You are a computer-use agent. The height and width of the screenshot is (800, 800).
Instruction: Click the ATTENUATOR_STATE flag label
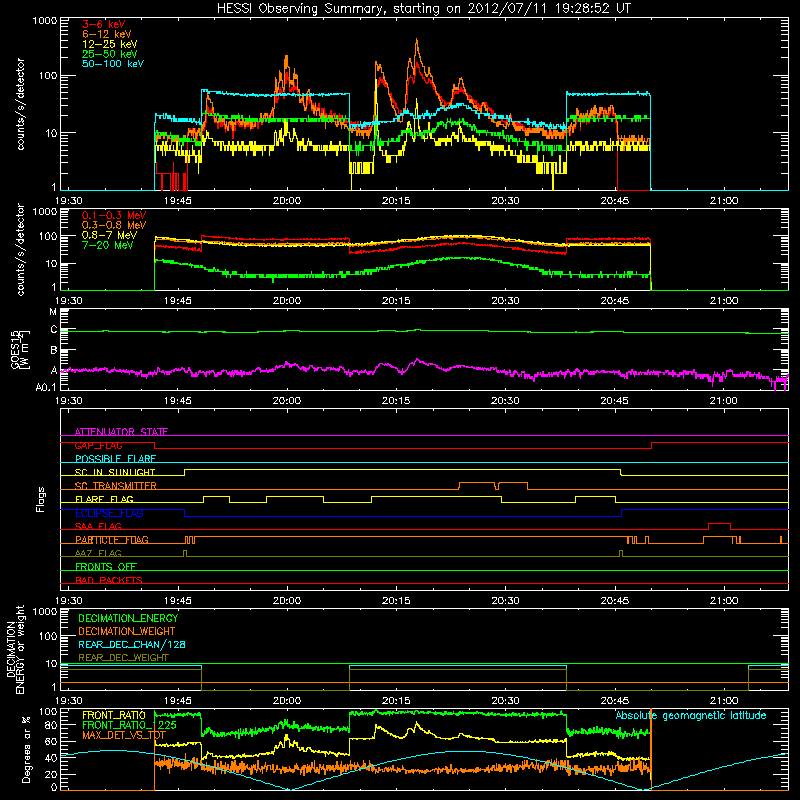[x=121, y=432]
